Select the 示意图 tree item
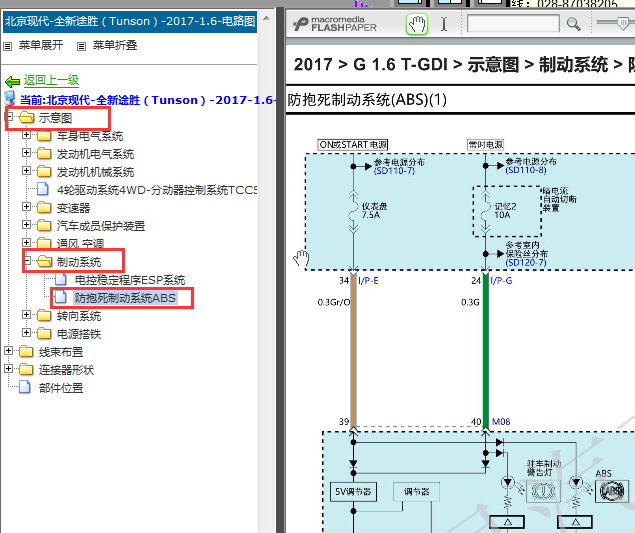 (x=55, y=118)
